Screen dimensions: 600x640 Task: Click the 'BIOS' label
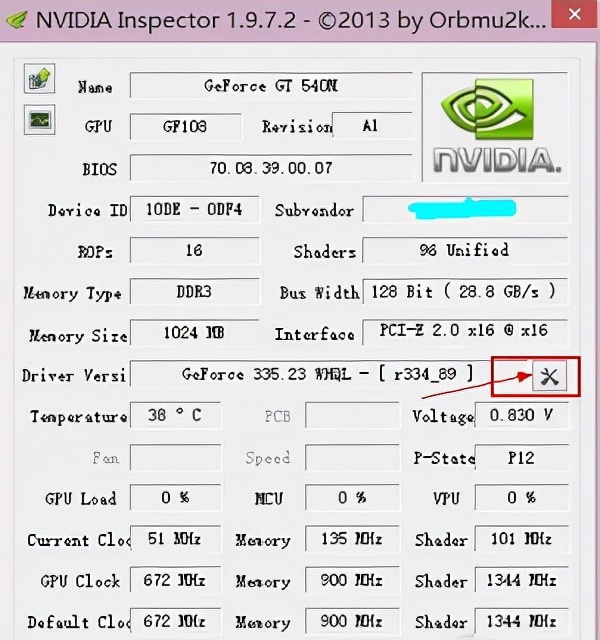[100, 169]
